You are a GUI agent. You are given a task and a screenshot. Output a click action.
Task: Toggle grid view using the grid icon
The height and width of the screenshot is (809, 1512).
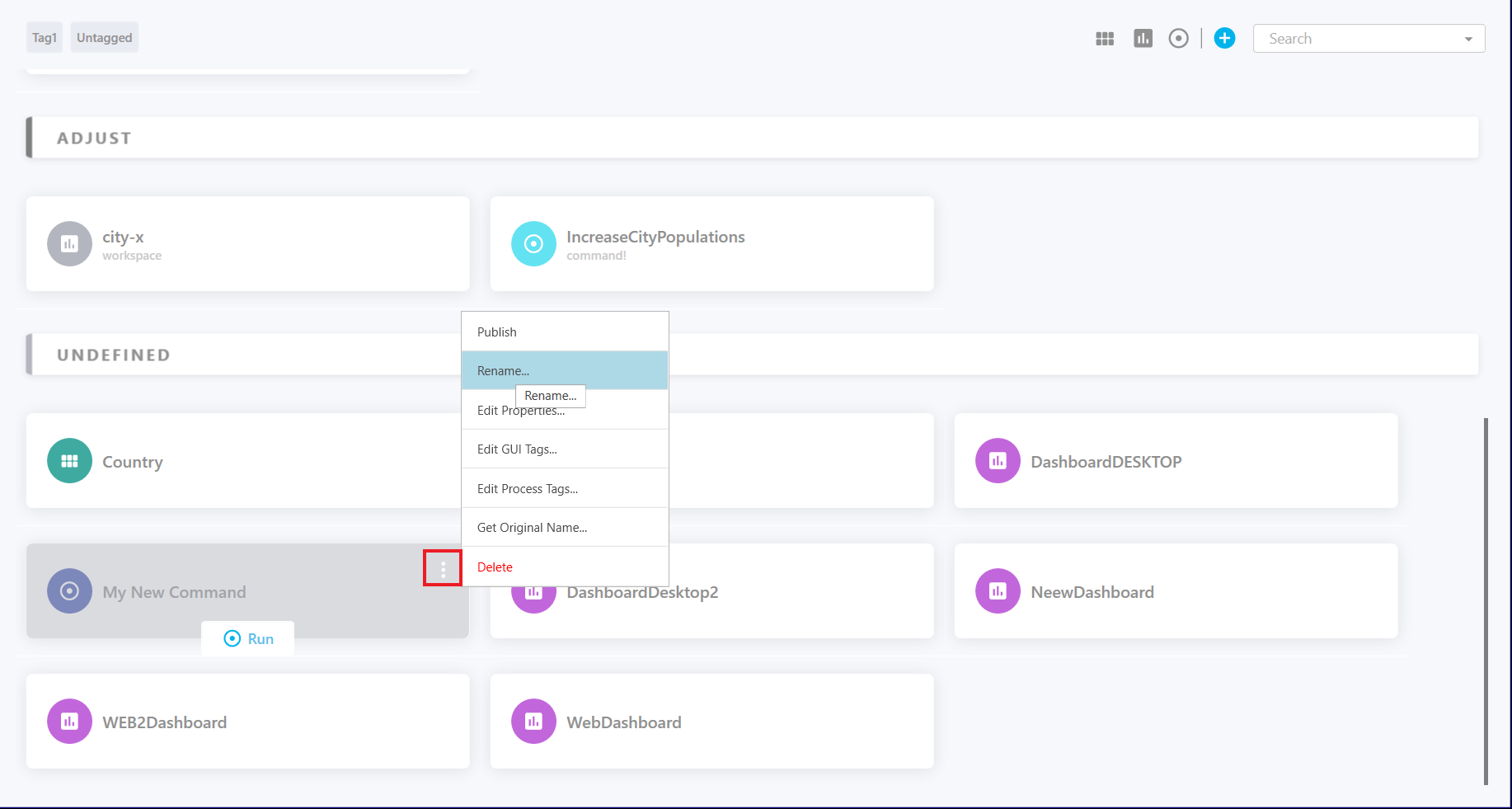coord(1104,38)
